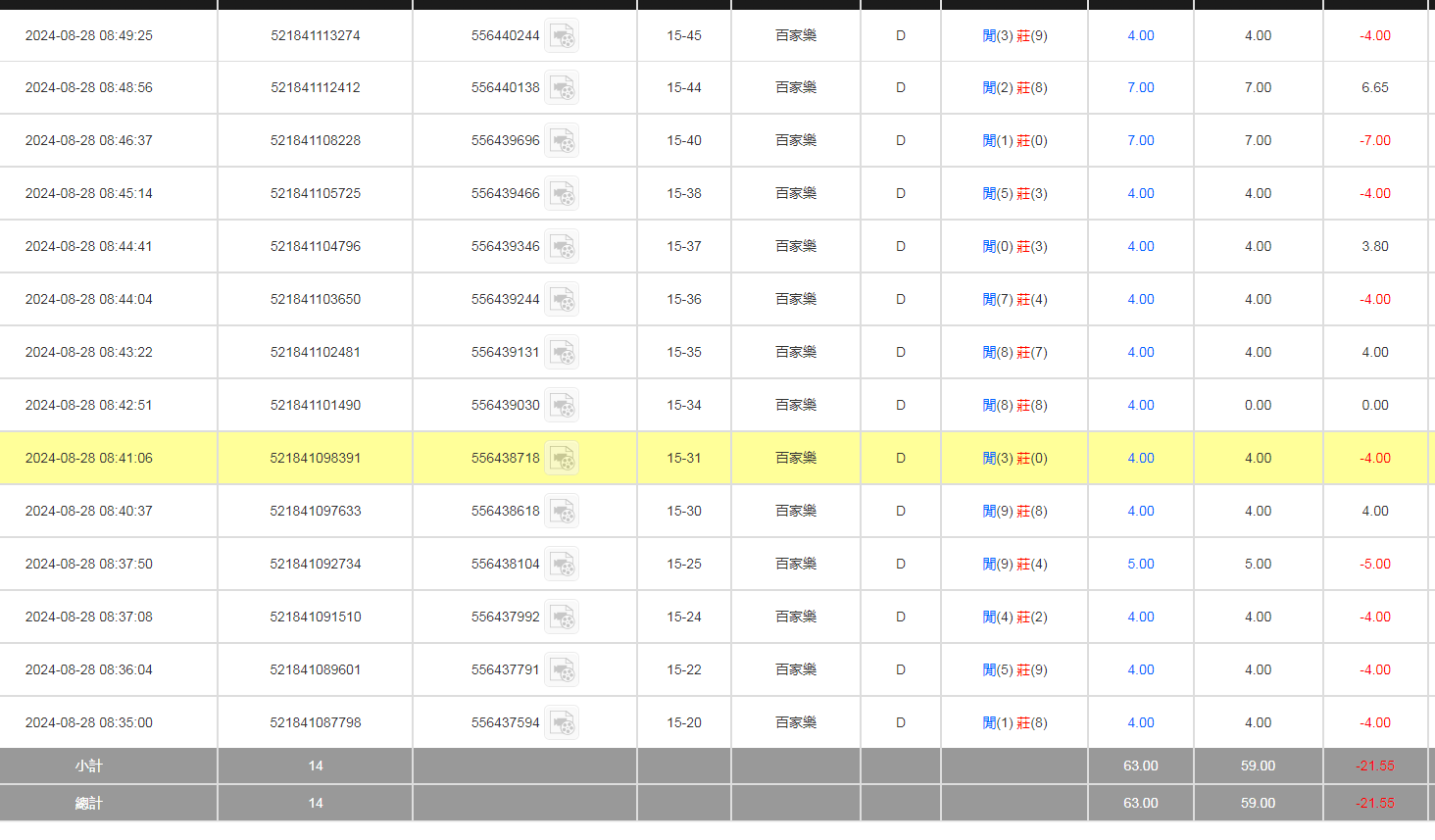This screenshot has height=840, width=1435.
Task: Click replay icon next to 556439346
Action: (x=562, y=247)
